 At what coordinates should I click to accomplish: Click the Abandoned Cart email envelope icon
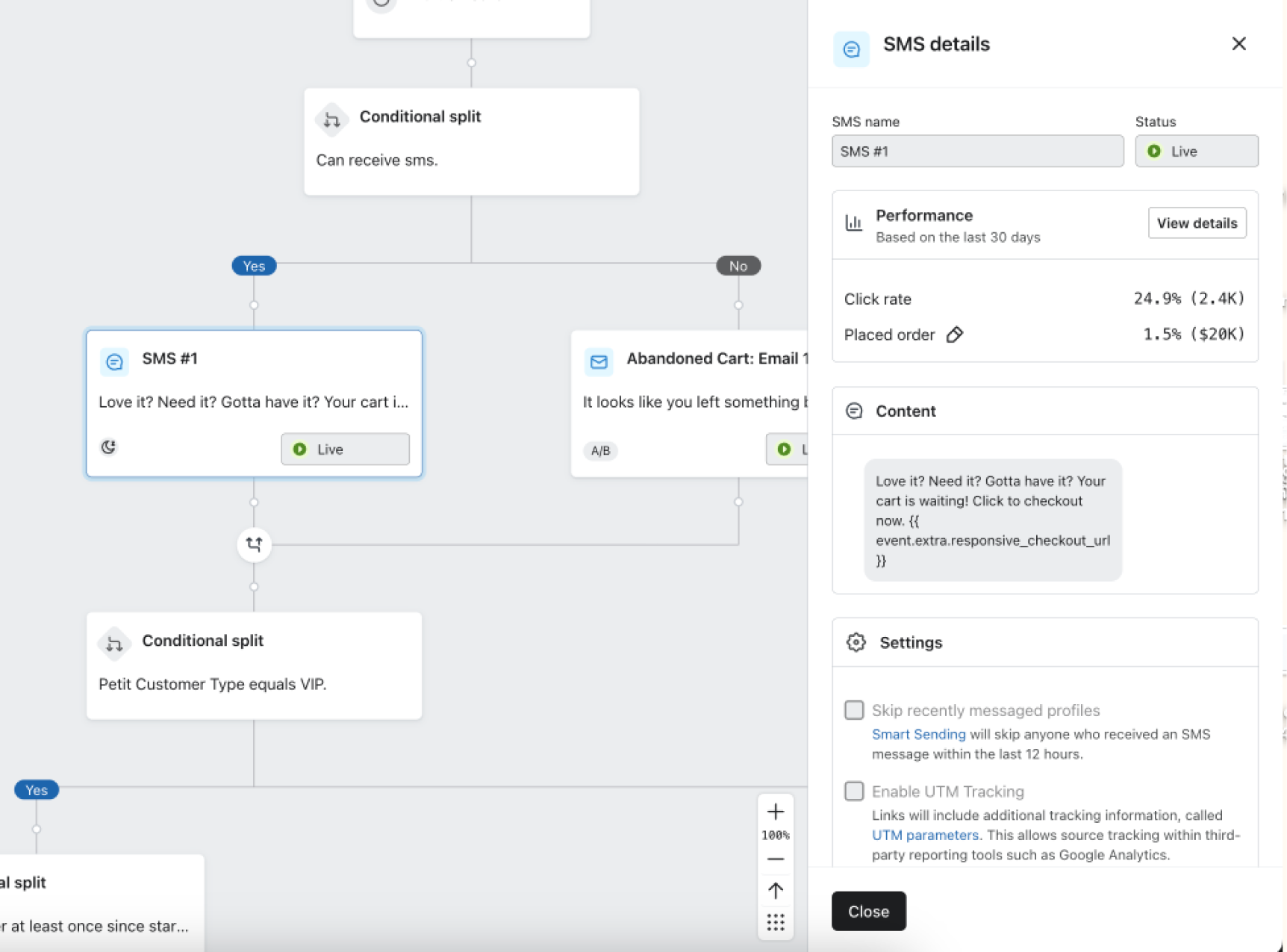pyautogui.click(x=599, y=362)
